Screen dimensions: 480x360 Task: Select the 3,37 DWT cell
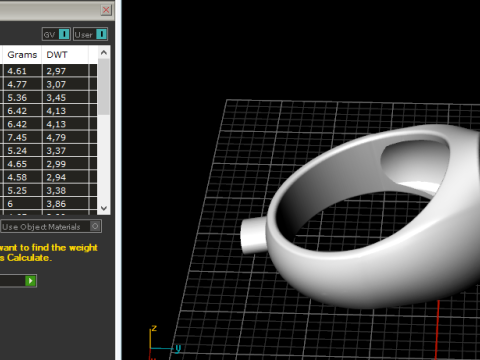click(65, 151)
